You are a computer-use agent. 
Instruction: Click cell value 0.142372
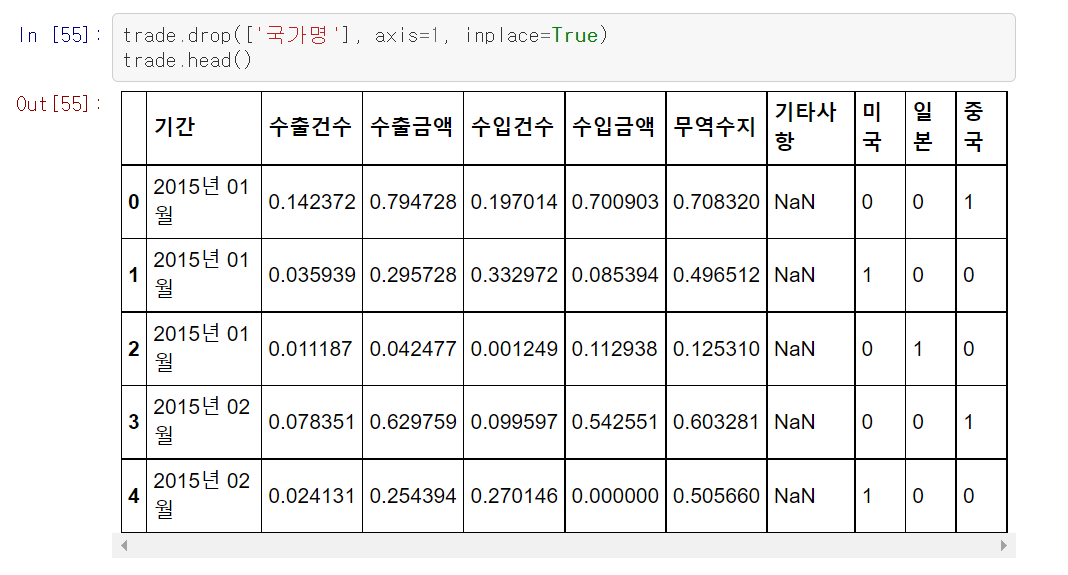[x=312, y=202]
